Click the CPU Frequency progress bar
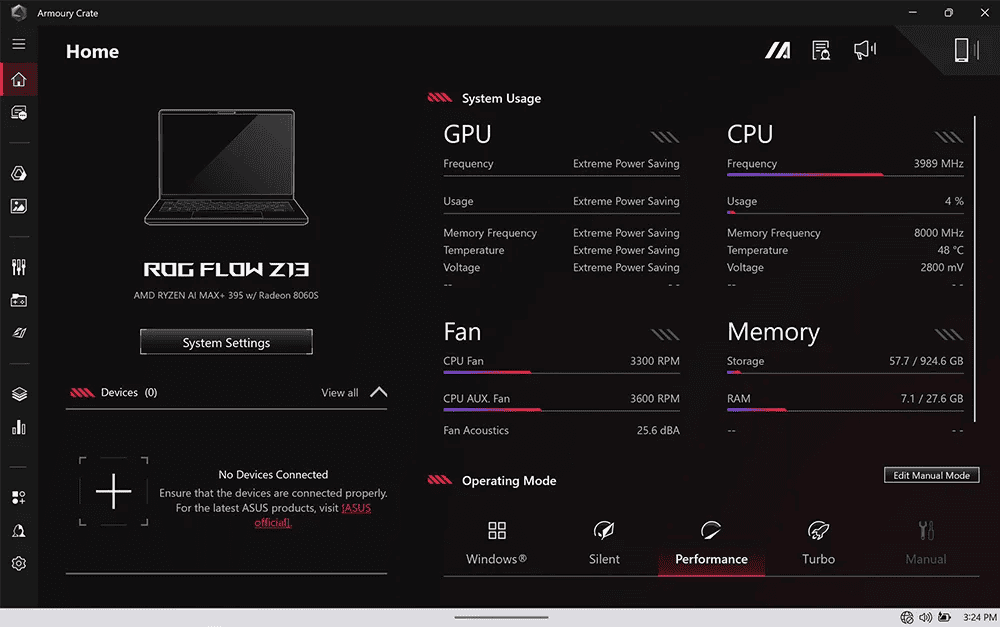 (845, 174)
